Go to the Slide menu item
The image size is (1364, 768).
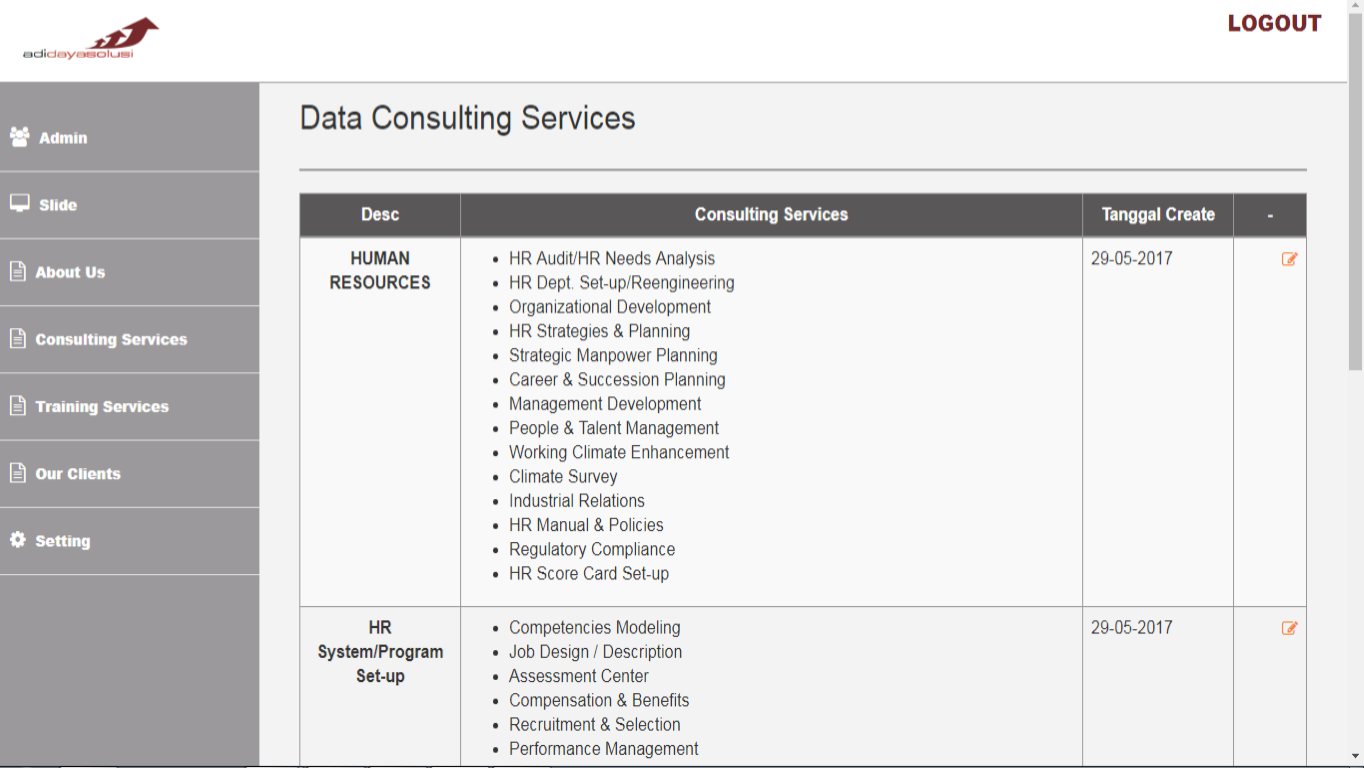58,205
